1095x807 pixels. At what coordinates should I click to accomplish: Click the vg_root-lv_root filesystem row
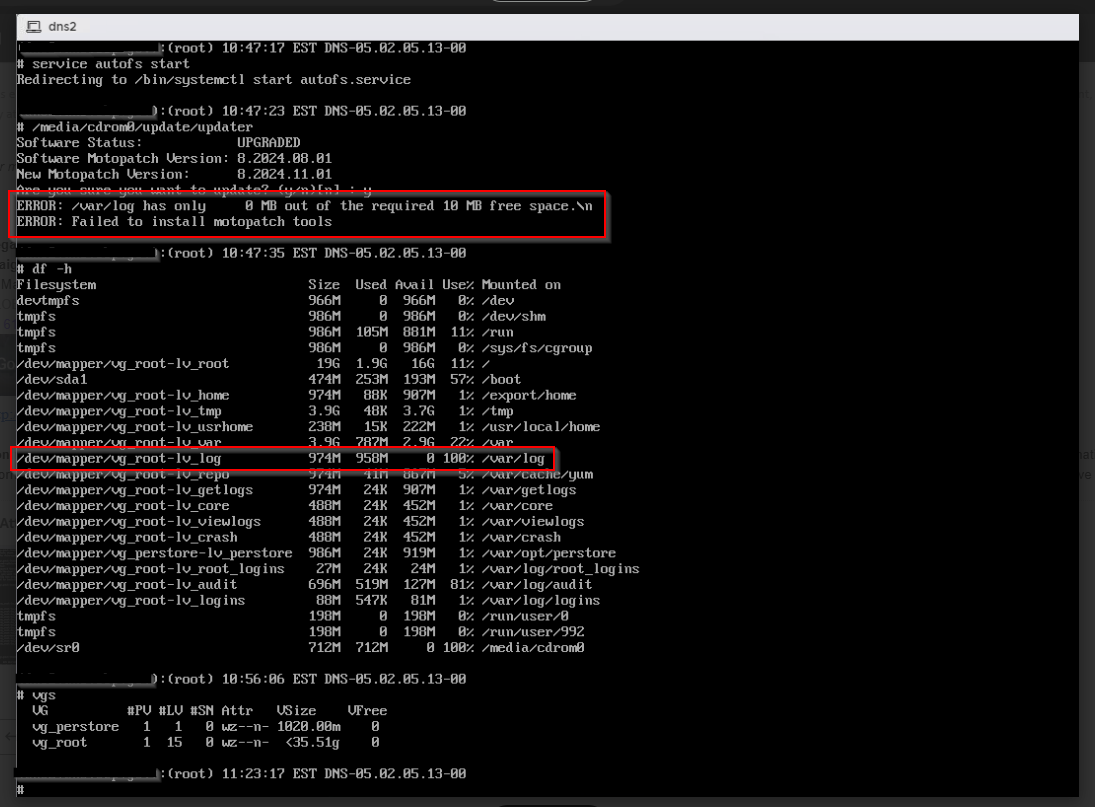[x=253, y=364]
